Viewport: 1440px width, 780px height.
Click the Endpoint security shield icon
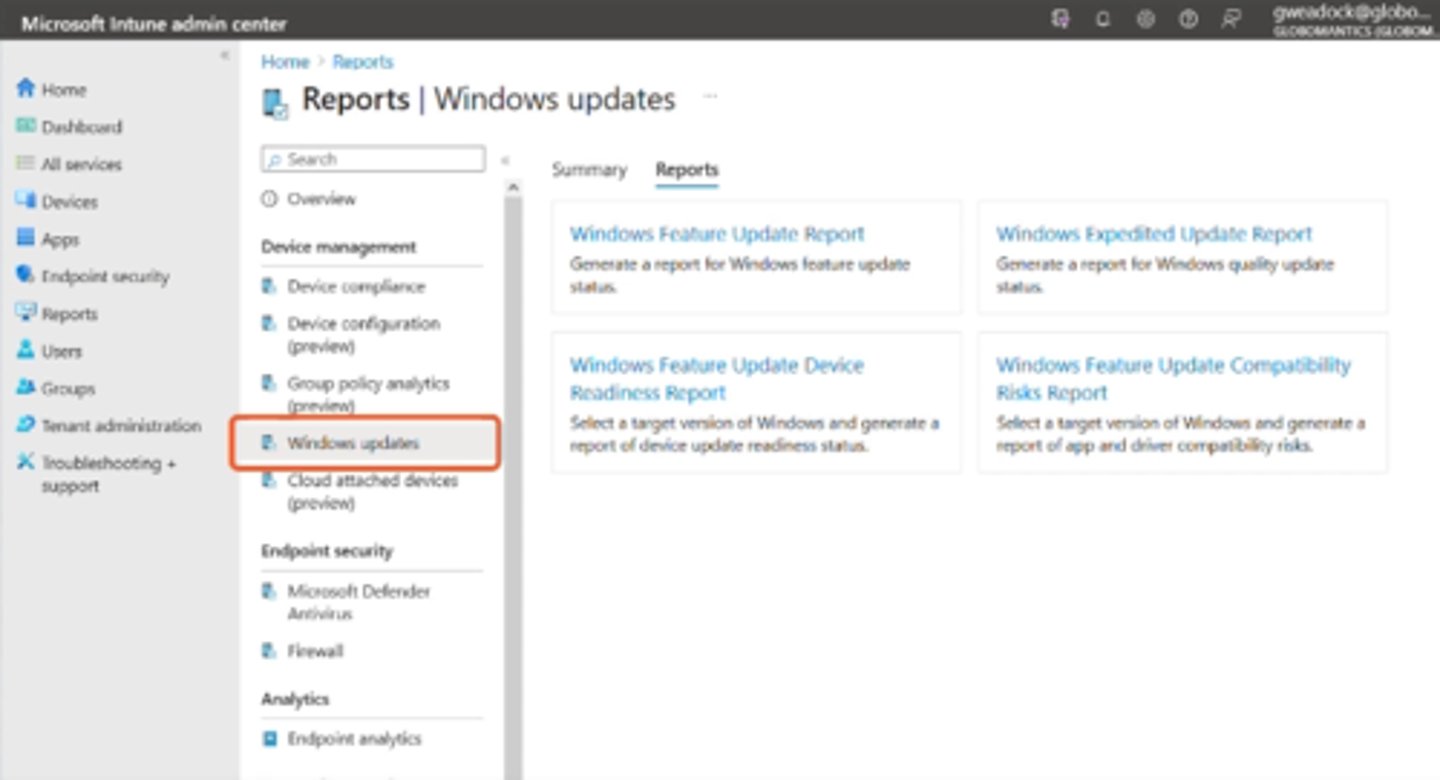[x=26, y=275]
